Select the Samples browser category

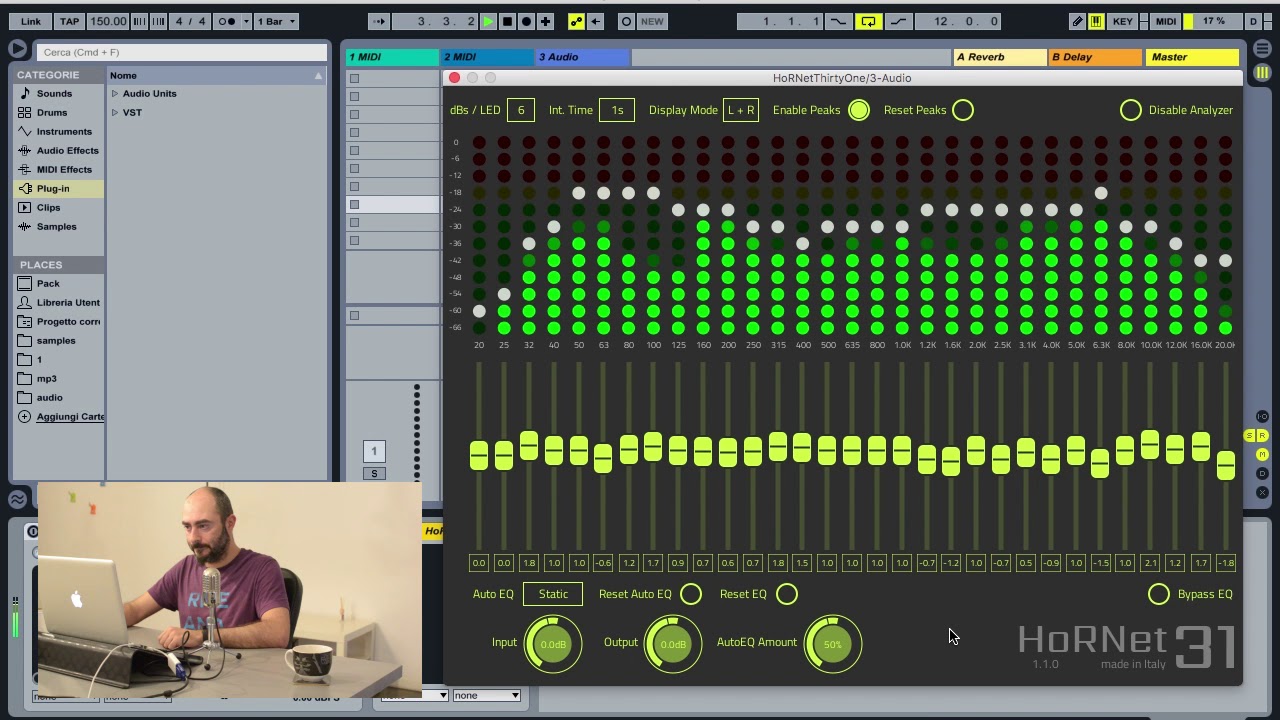tap(56, 226)
